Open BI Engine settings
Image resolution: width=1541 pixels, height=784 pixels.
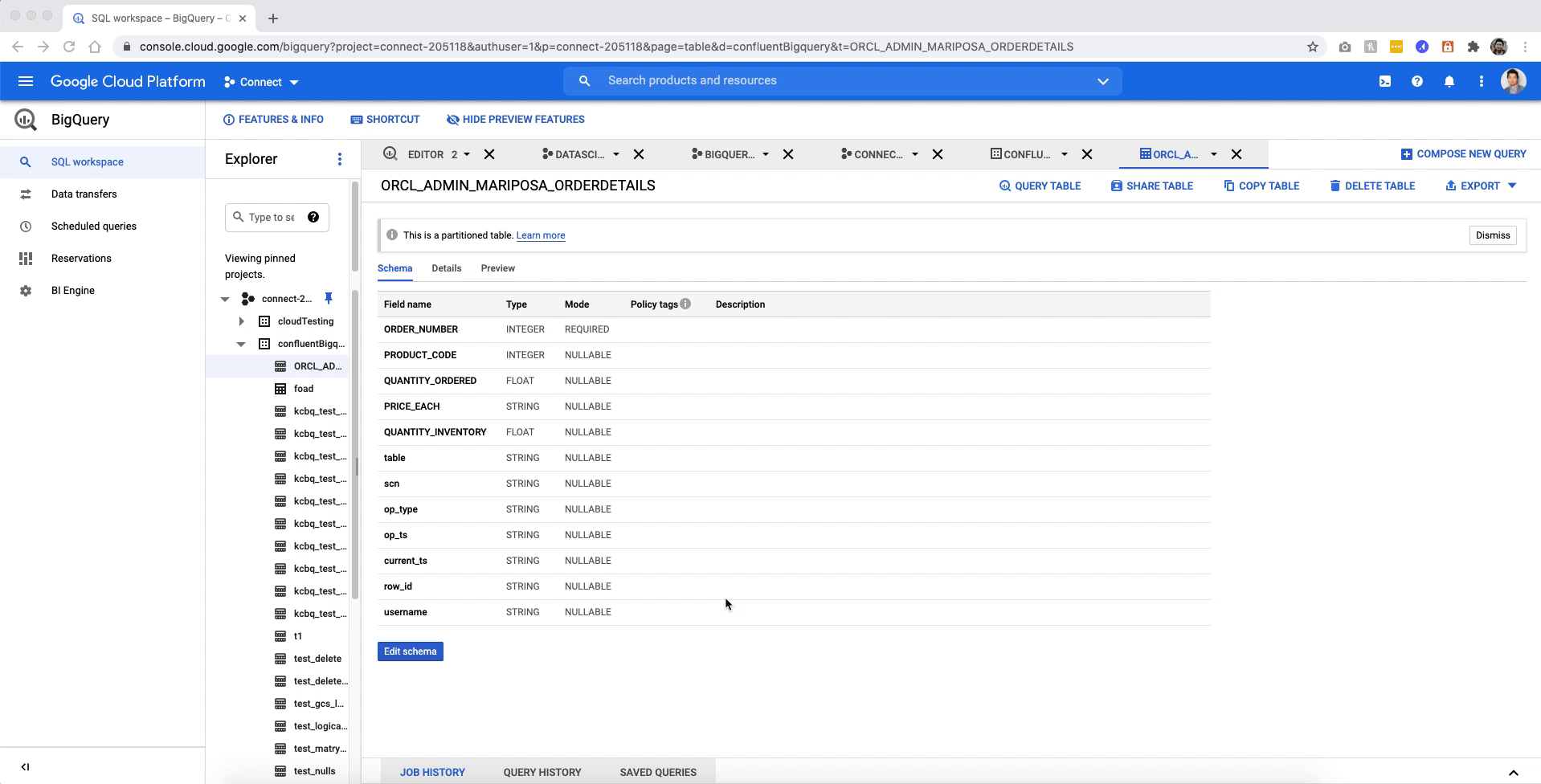pyautogui.click(x=72, y=290)
